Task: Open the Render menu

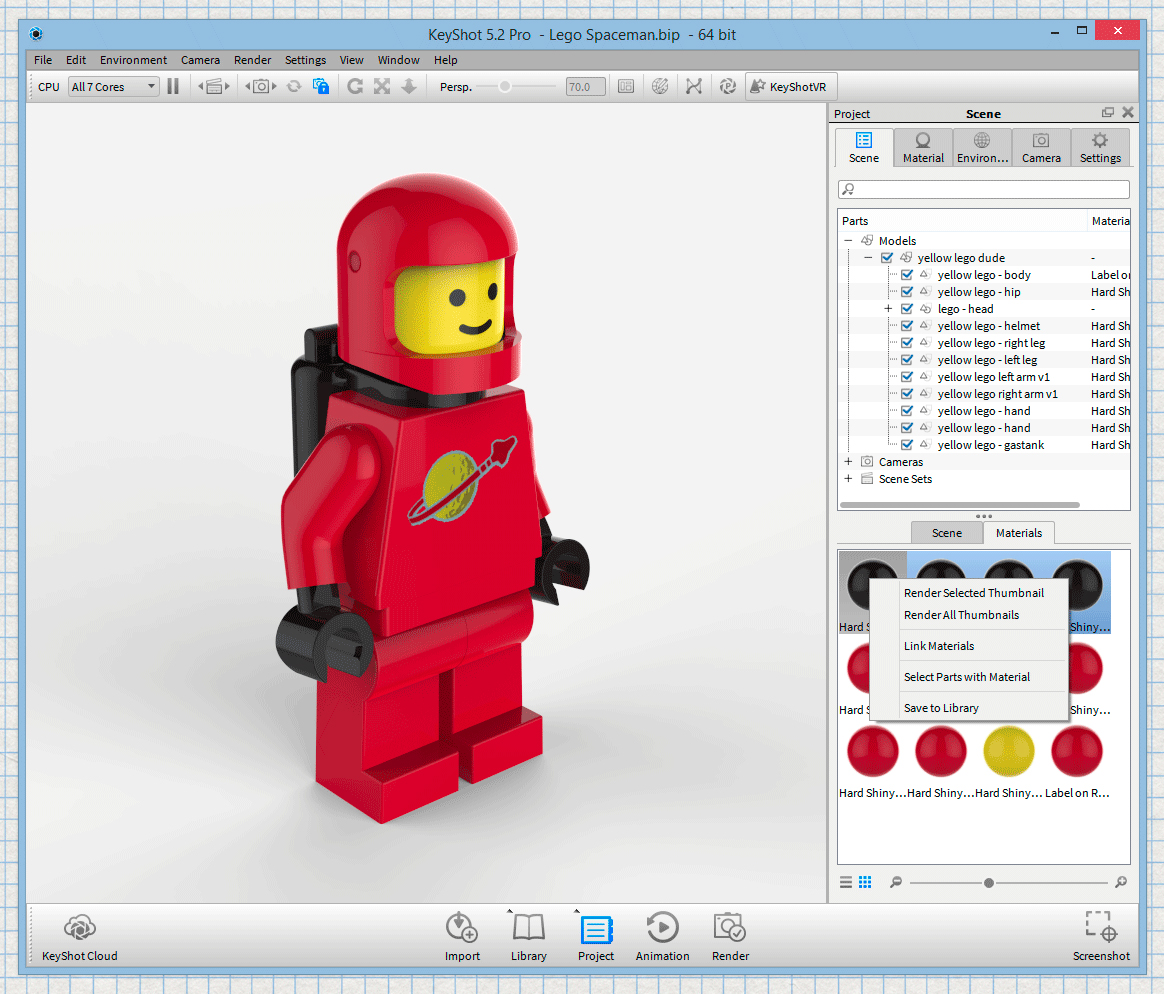Action: pos(252,60)
